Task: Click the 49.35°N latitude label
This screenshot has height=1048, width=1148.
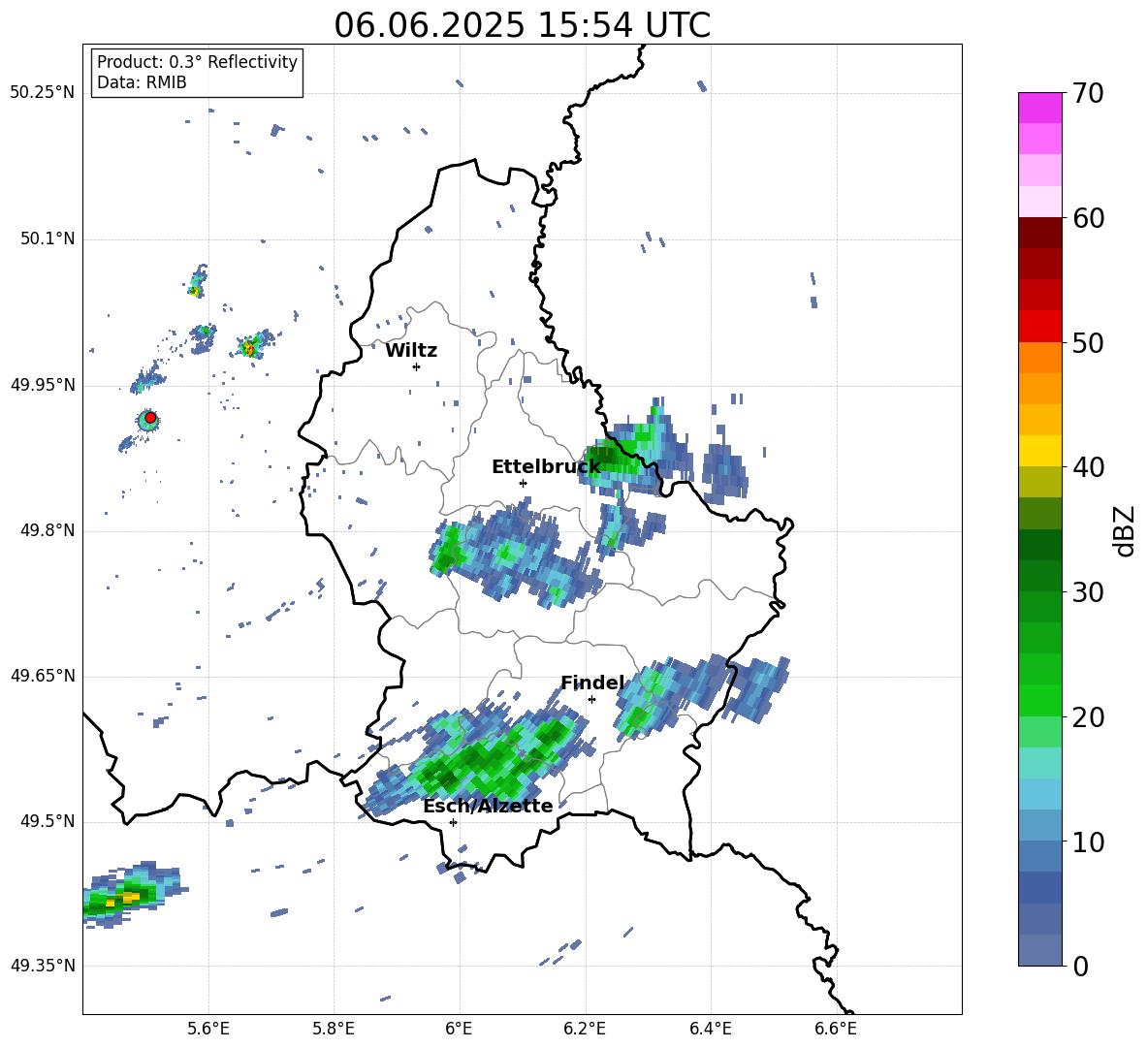Action: (x=43, y=966)
